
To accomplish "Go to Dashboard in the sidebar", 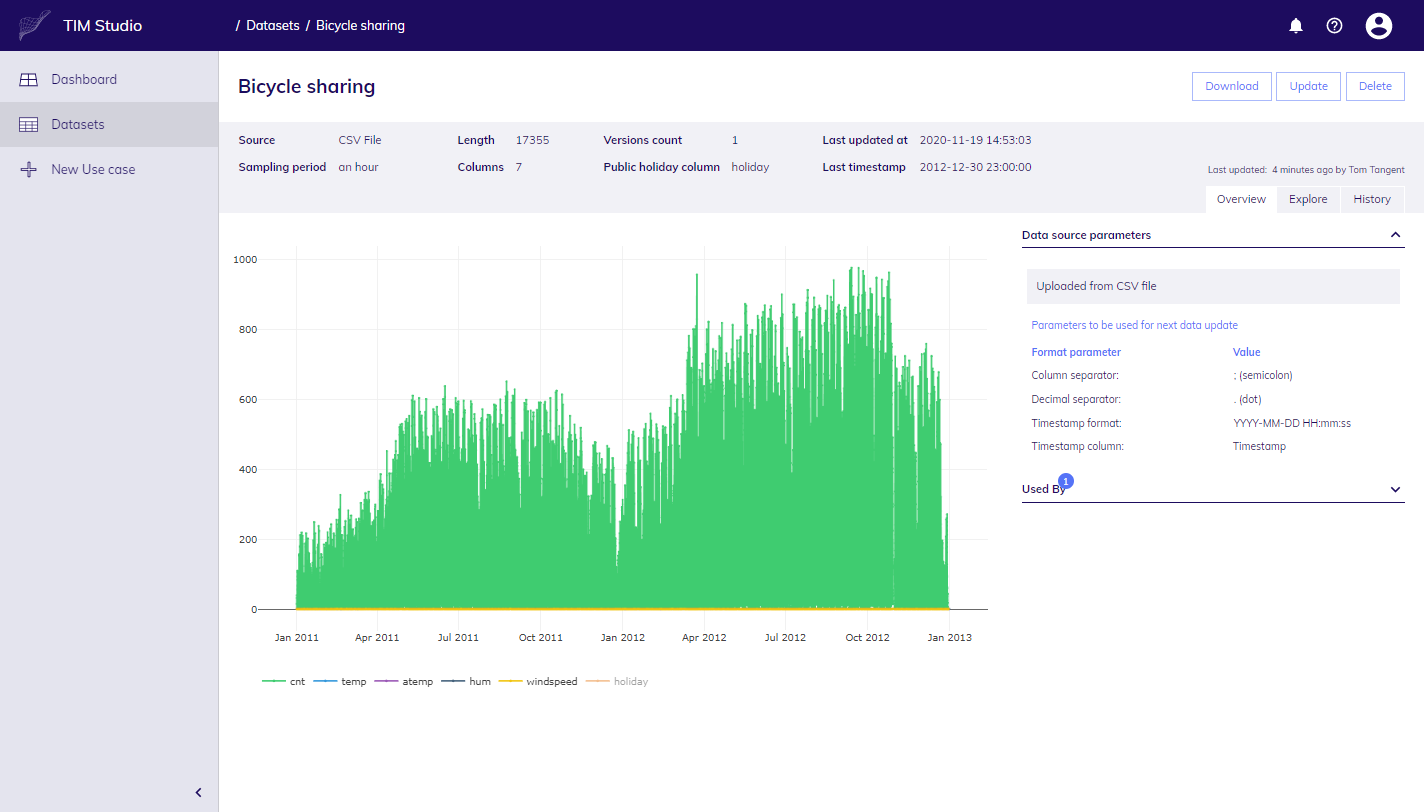I will tap(109, 79).
